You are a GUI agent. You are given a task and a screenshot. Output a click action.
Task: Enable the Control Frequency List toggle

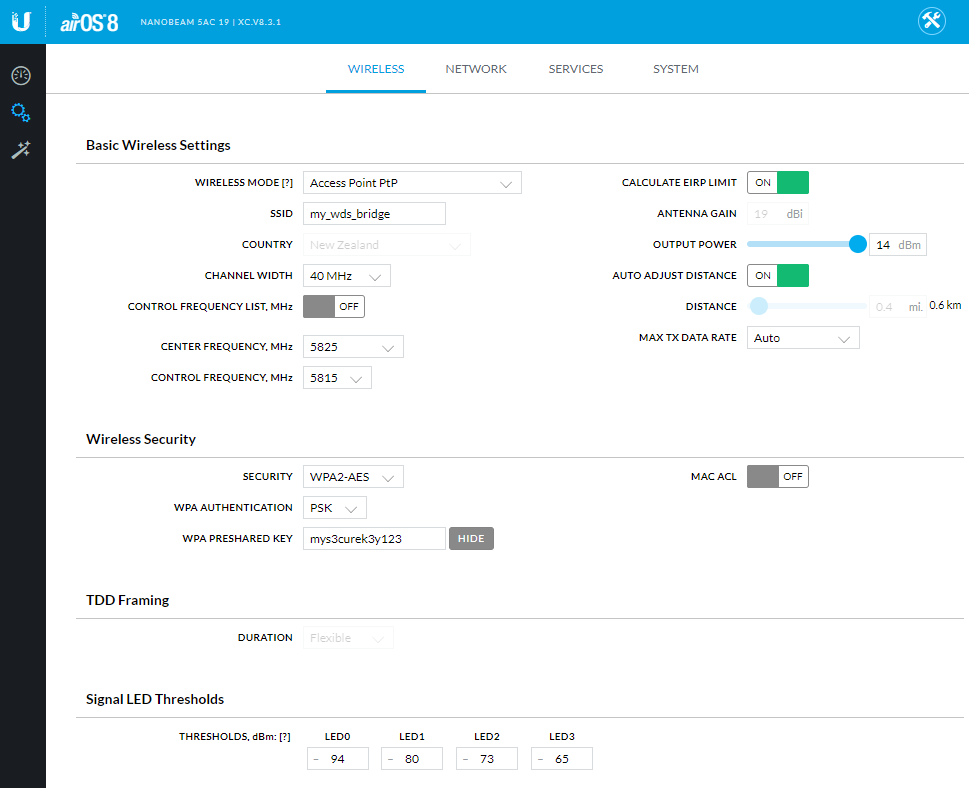[333, 306]
